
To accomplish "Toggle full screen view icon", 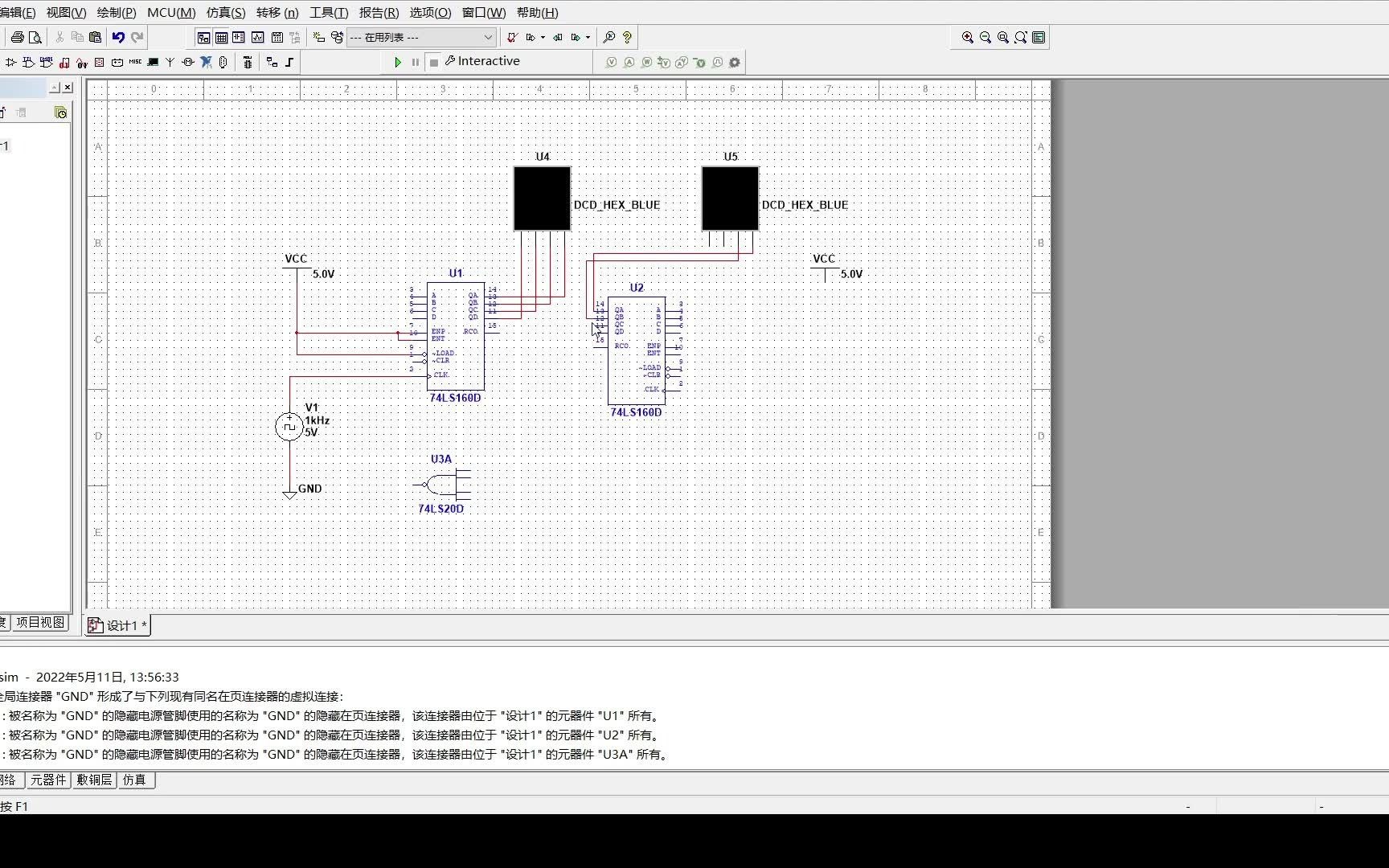I will tap(1039, 37).
